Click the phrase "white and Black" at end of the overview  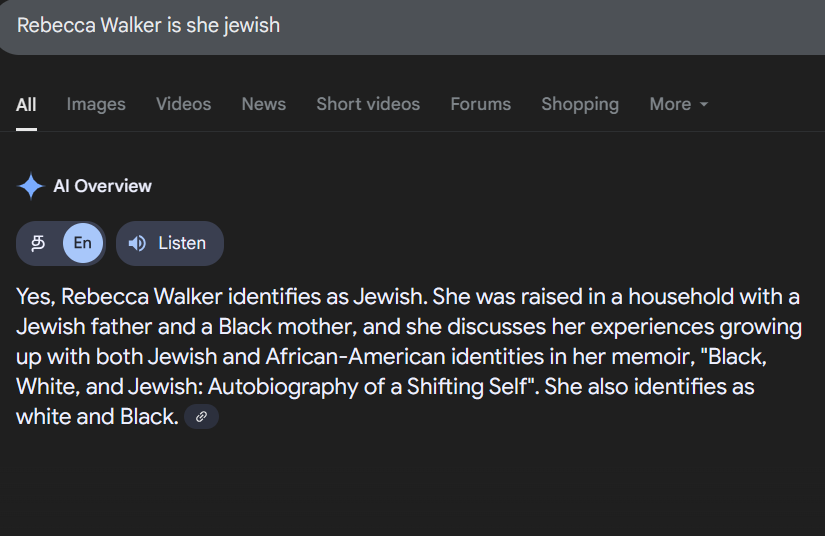point(95,417)
